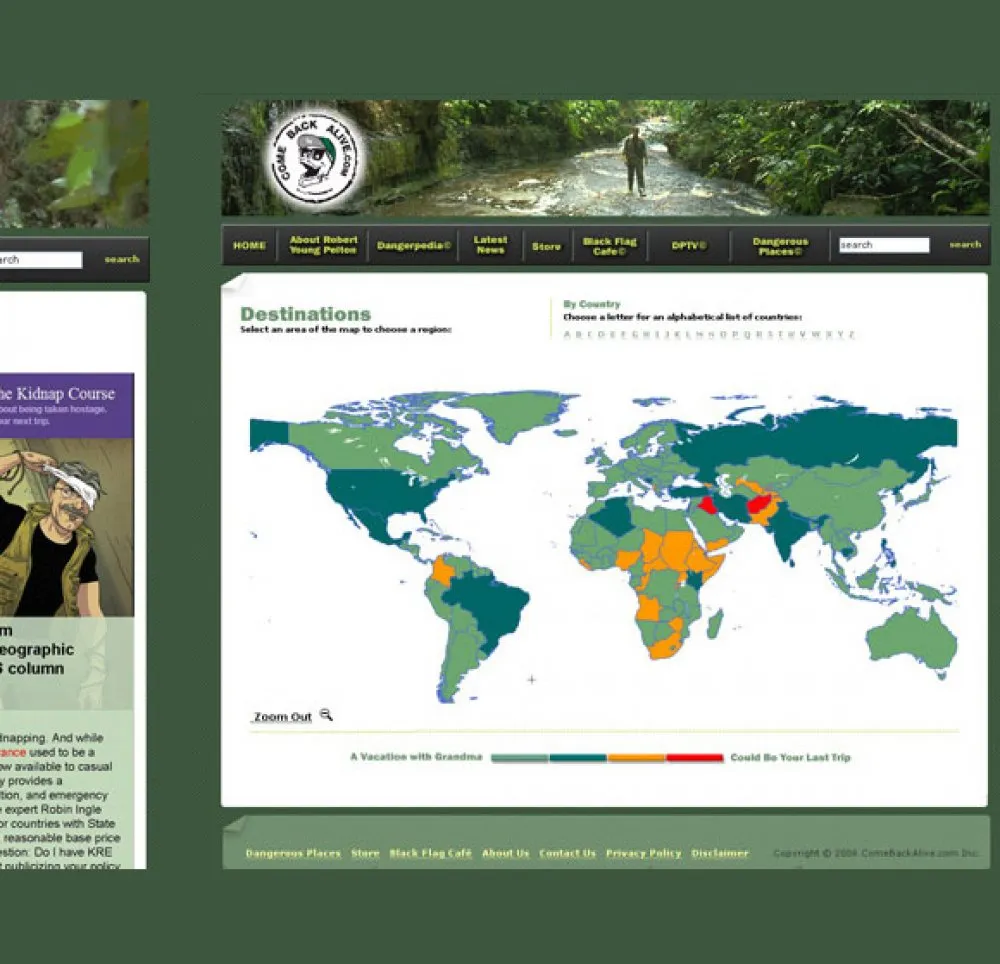Open the Dangerpedia section
The height and width of the screenshot is (964, 1000).
pos(414,246)
